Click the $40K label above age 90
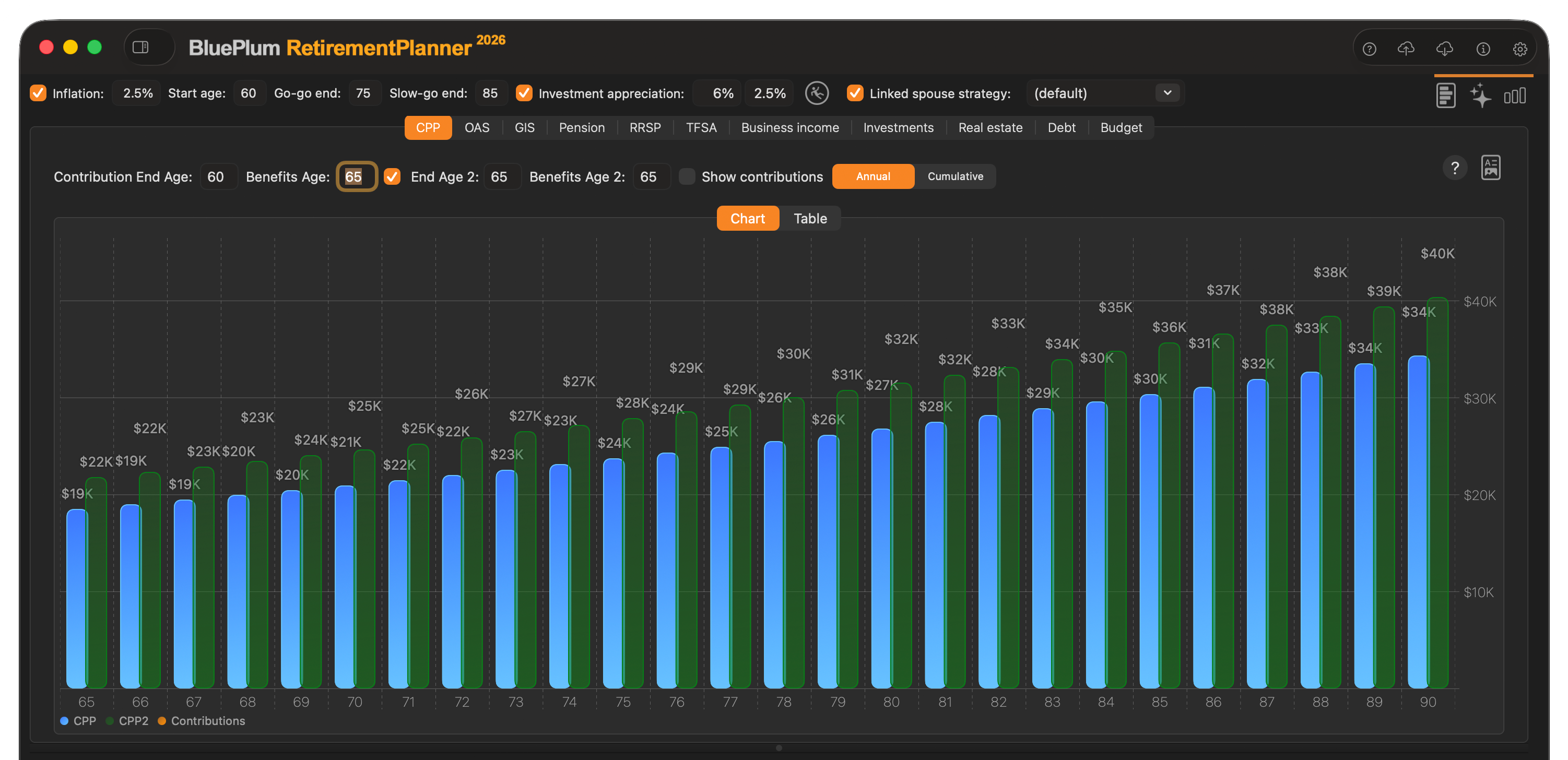Screen dimensions: 1568x760 click(x=1437, y=253)
